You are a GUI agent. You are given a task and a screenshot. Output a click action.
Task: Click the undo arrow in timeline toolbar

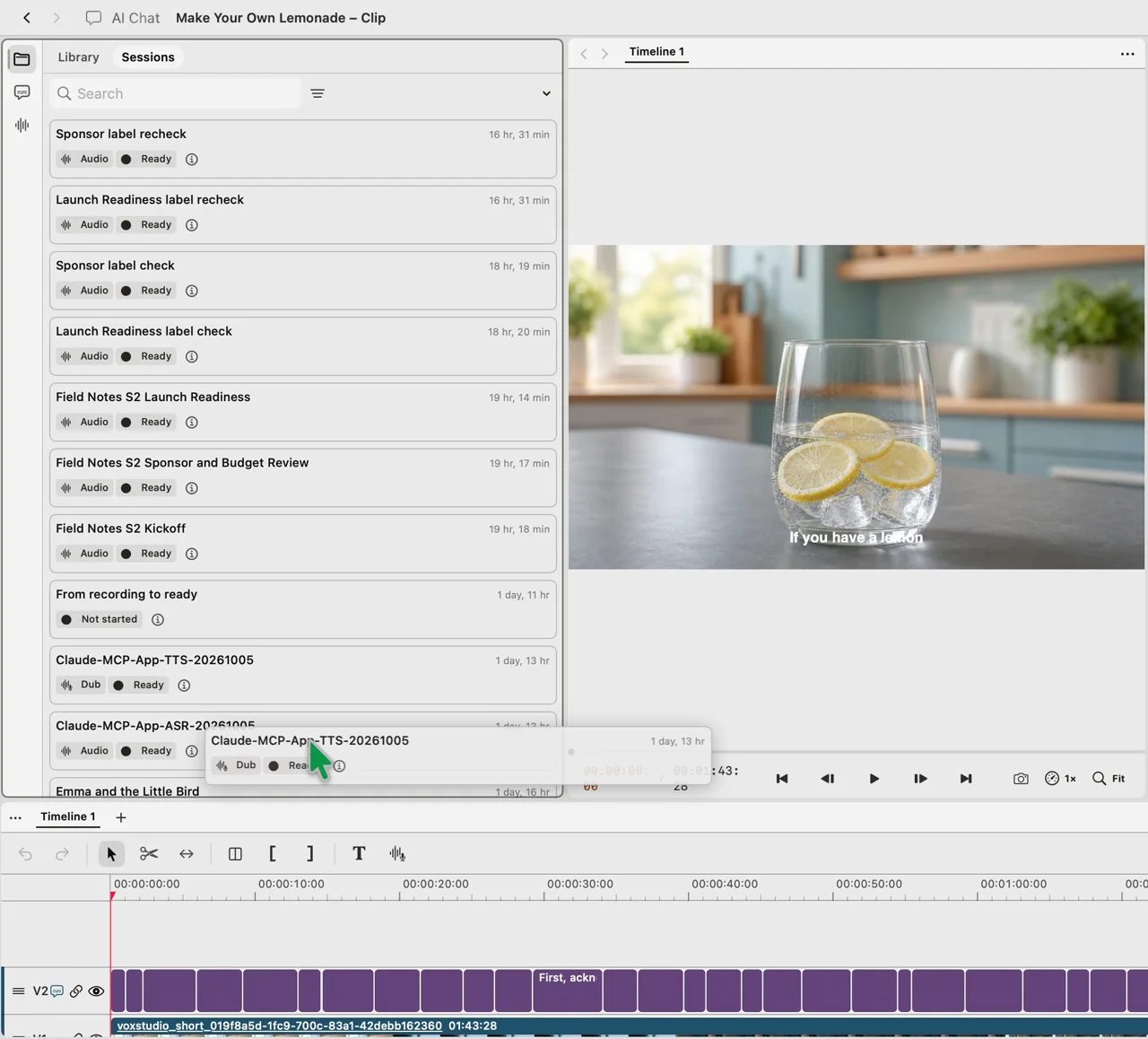(25, 854)
